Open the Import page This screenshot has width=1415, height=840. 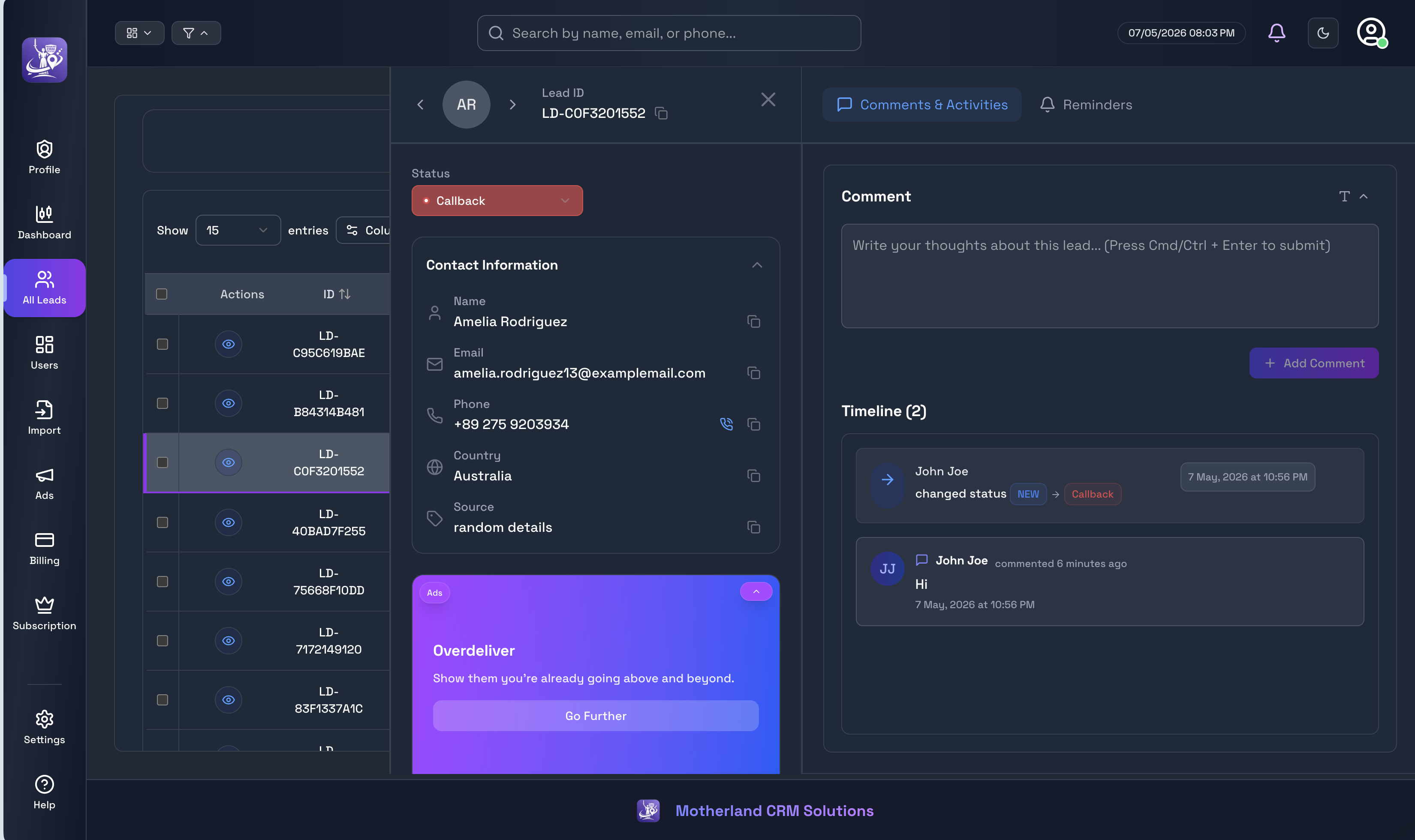(x=44, y=418)
